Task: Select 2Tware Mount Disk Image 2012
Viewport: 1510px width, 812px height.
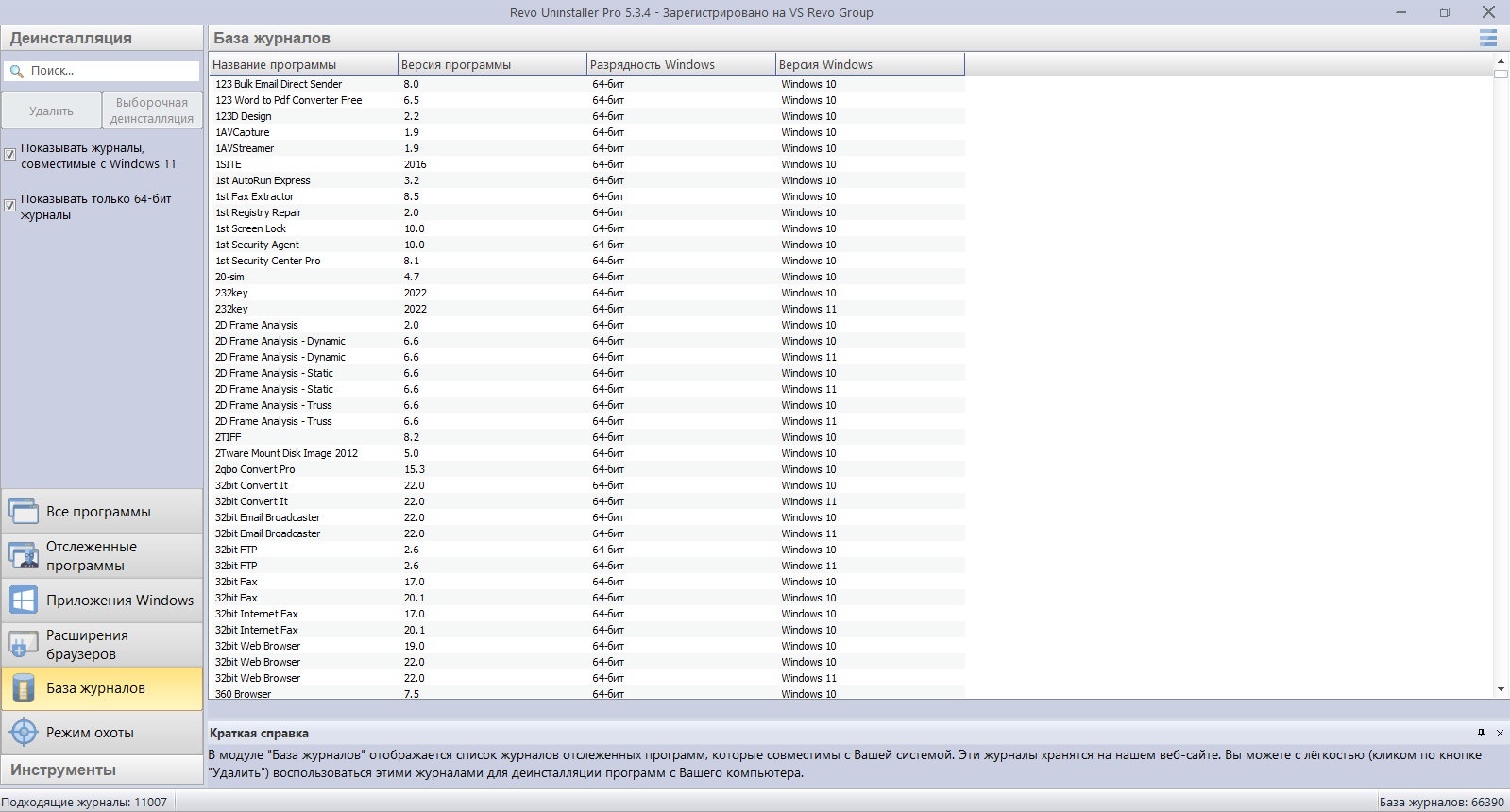Action: (586, 453)
